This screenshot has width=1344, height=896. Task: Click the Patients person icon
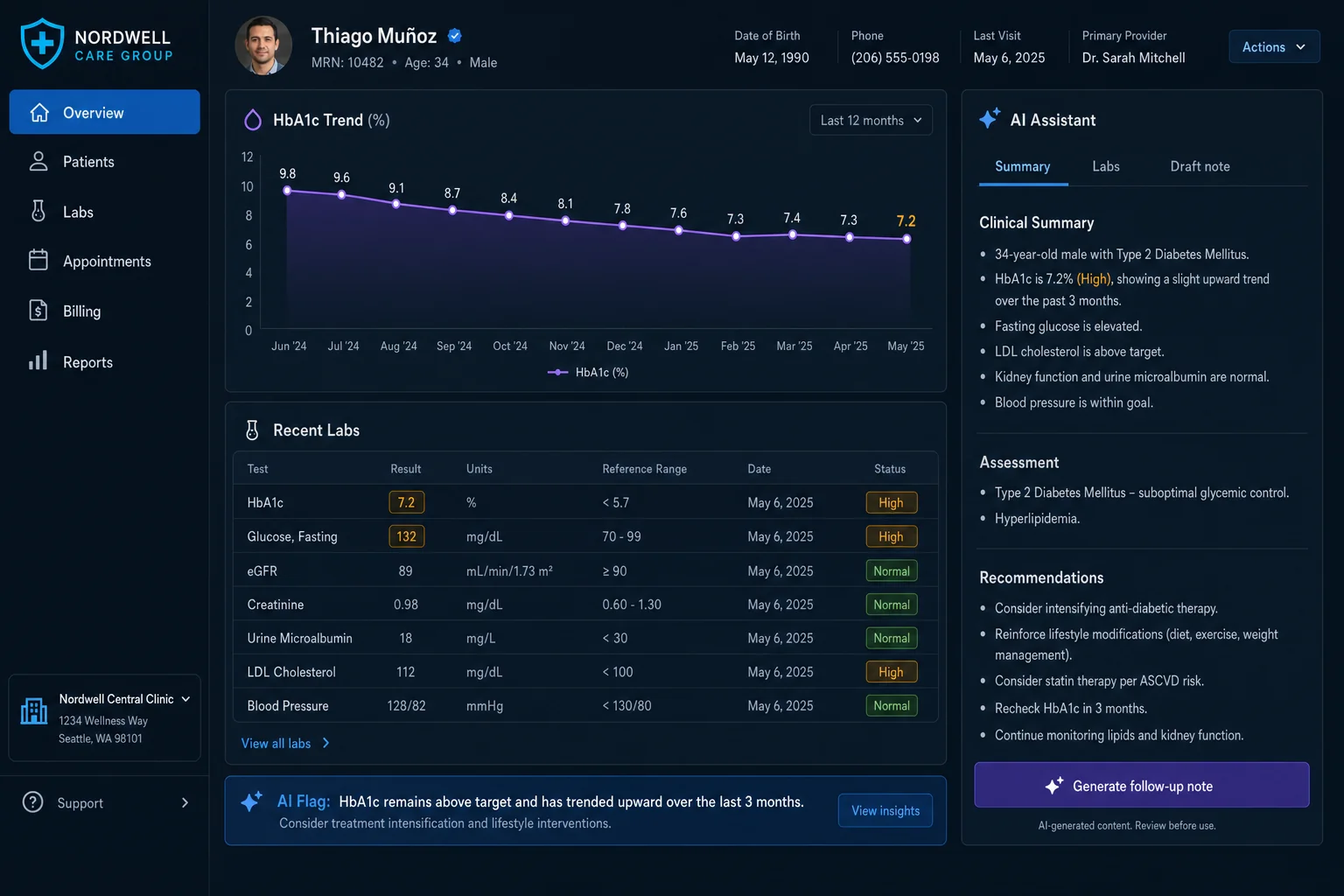(x=38, y=161)
